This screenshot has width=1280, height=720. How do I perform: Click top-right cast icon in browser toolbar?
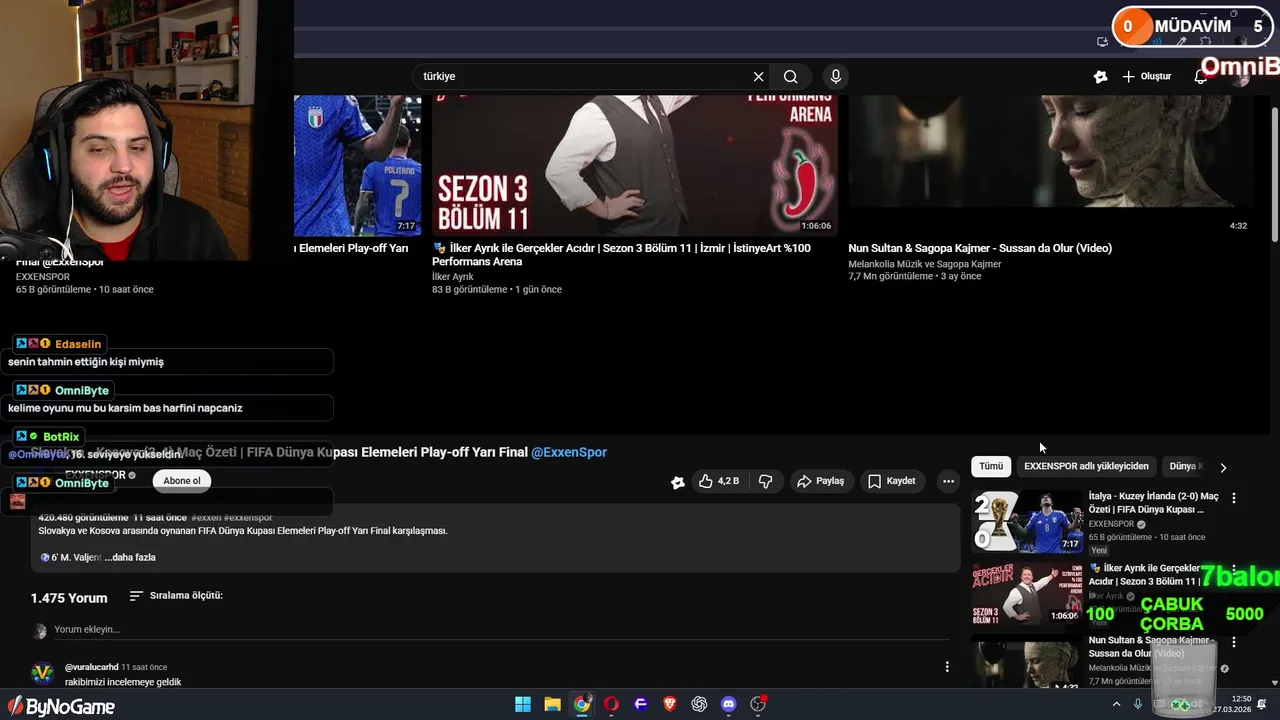[x=1102, y=42]
